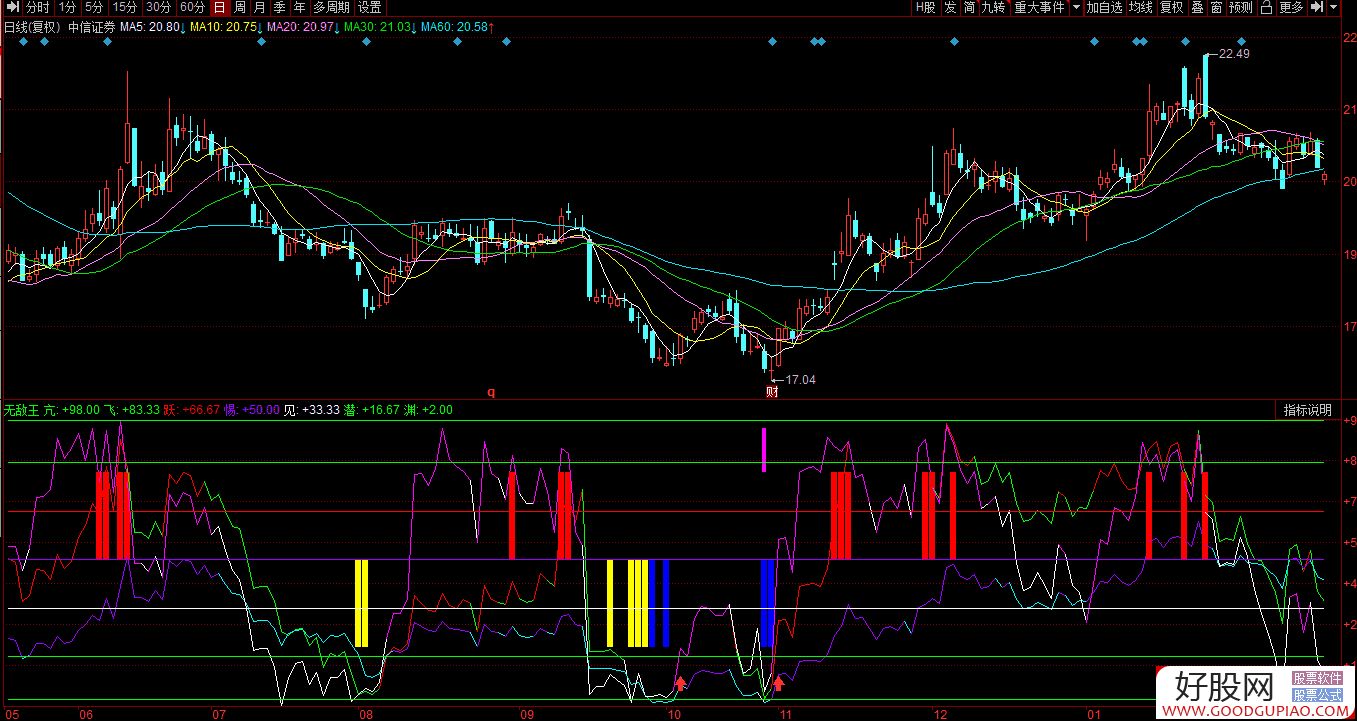The image size is (1357, 721).
Task: Click the MA20: 20.97 value label
Action: pyautogui.click(x=301, y=27)
